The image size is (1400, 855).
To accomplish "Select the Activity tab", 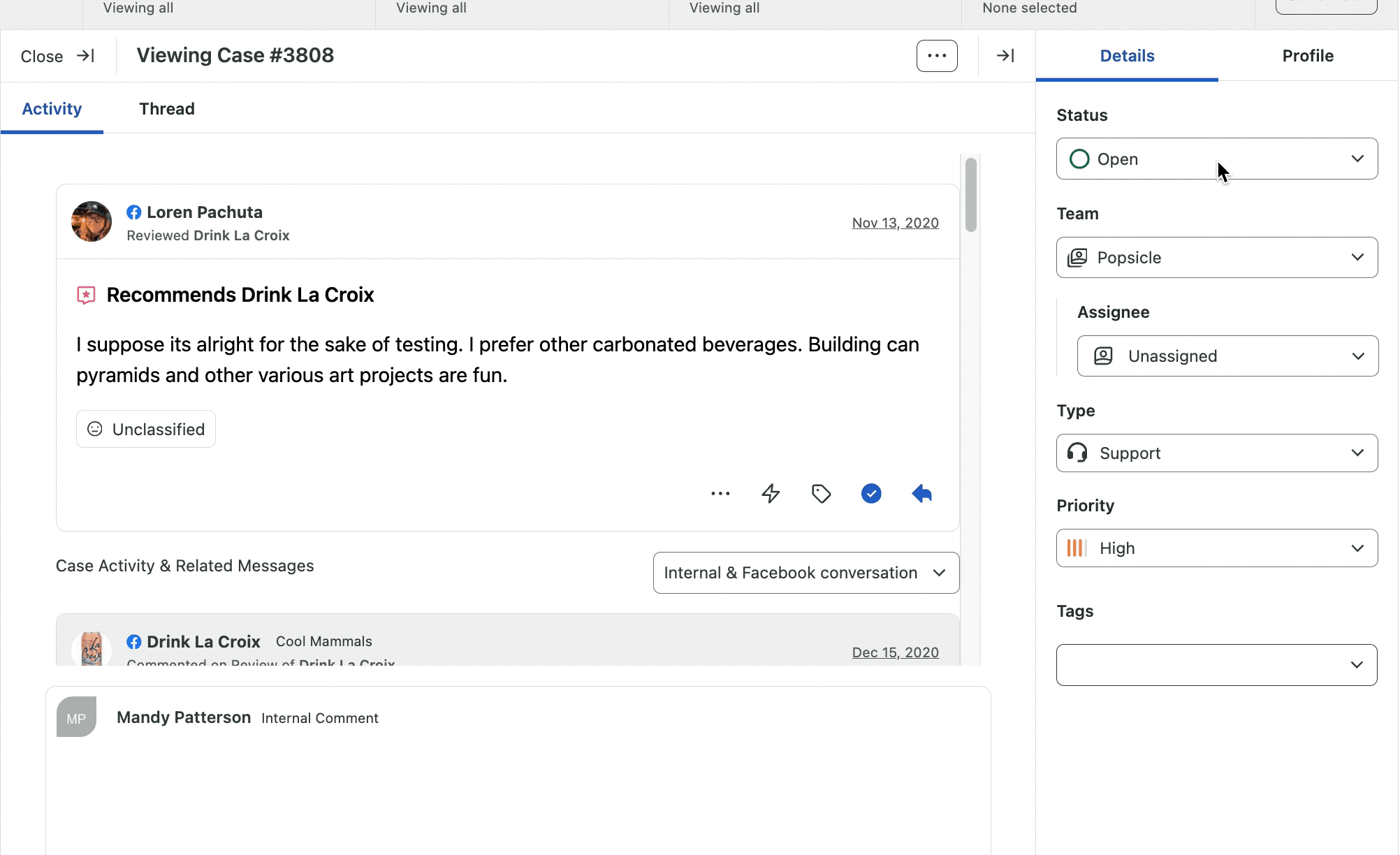I will (x=52, y=109).
